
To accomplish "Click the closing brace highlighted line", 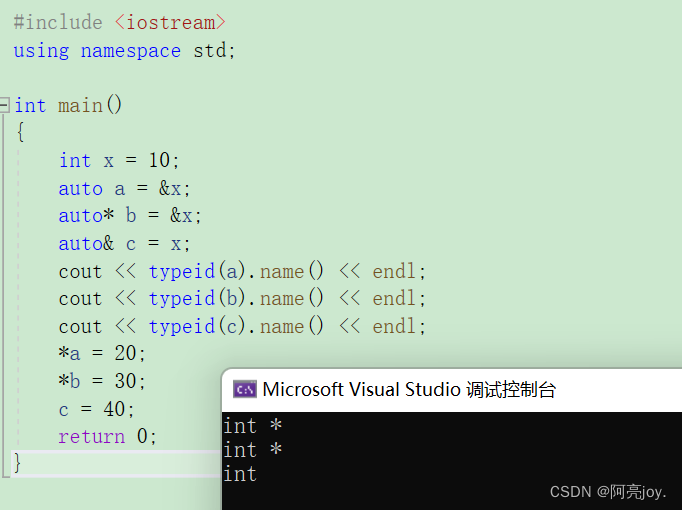I will pyautogui.click(x=116, y=463).
